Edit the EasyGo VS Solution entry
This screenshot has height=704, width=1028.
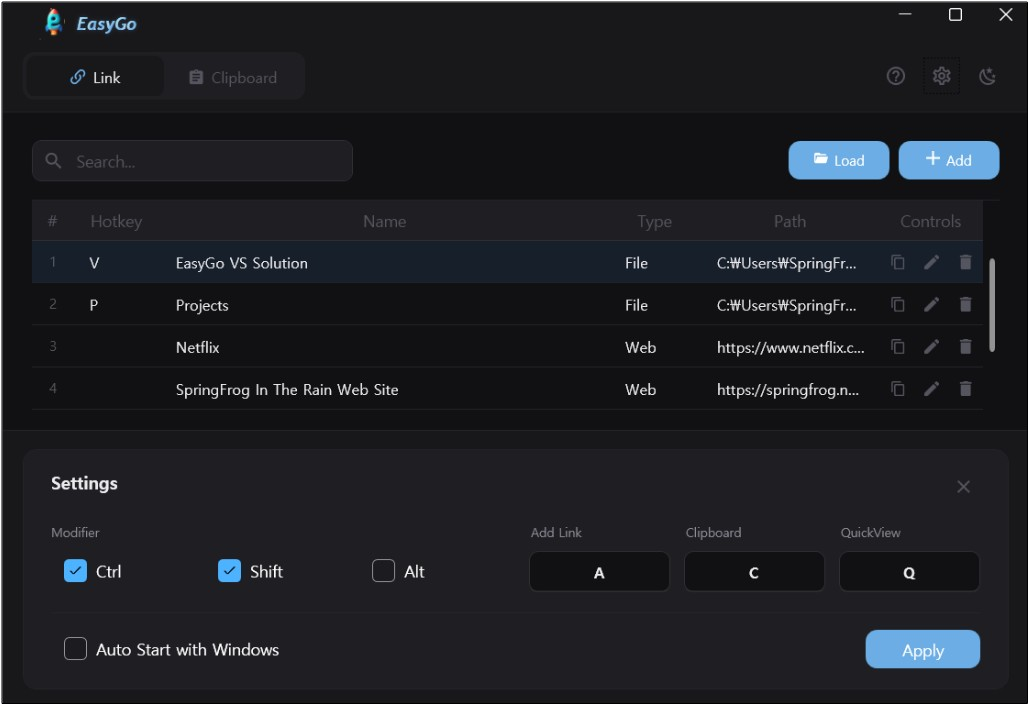[932, 262]
